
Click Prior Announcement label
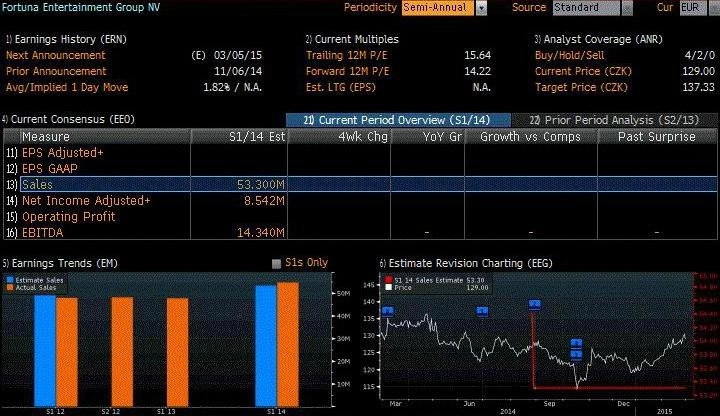point(56,71)
